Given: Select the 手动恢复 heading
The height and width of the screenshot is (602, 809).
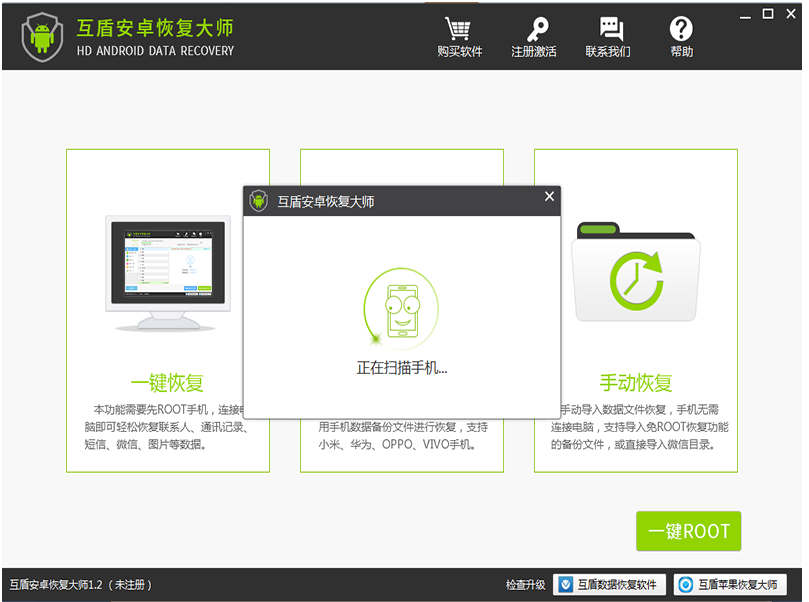Looking at the screenshot, I should [x=636, y=383].
